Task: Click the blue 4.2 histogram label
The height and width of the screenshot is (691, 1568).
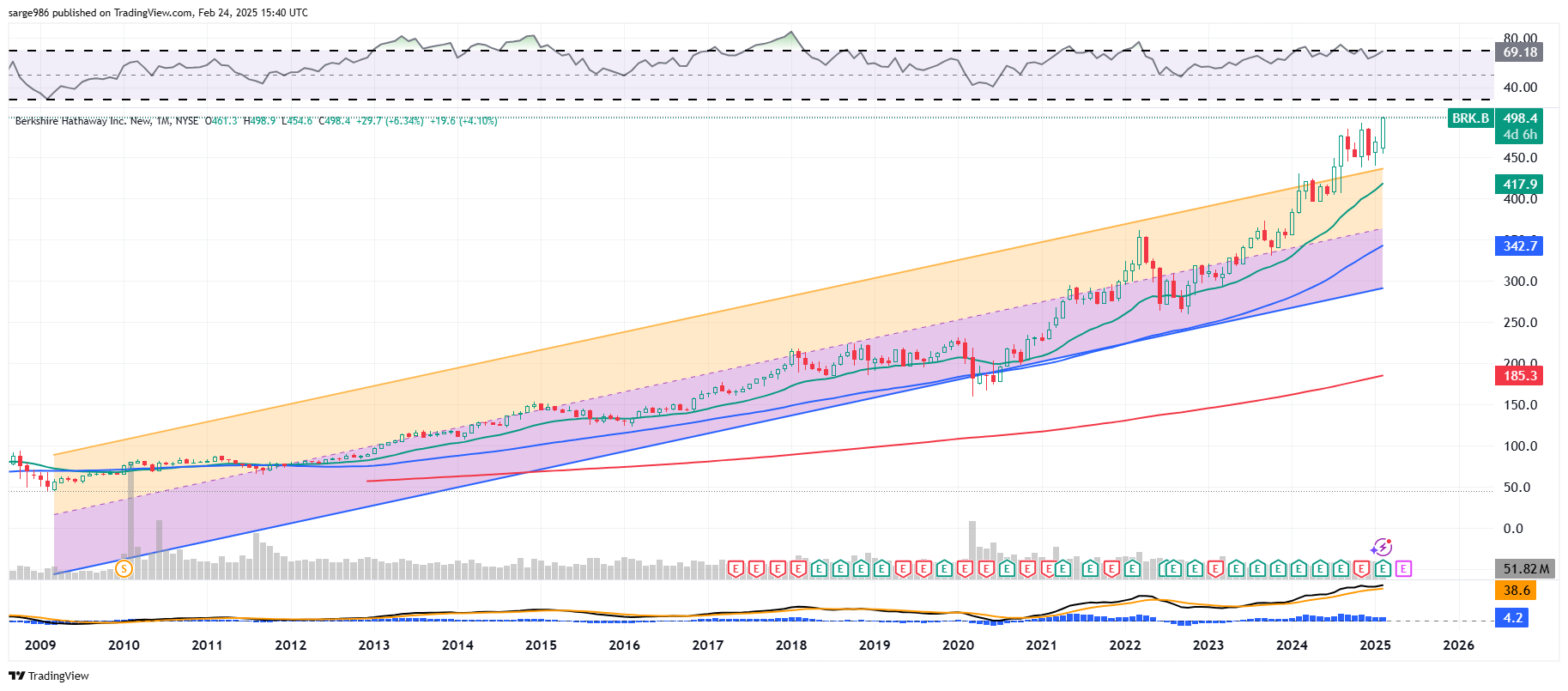Action: [1512, 617]
